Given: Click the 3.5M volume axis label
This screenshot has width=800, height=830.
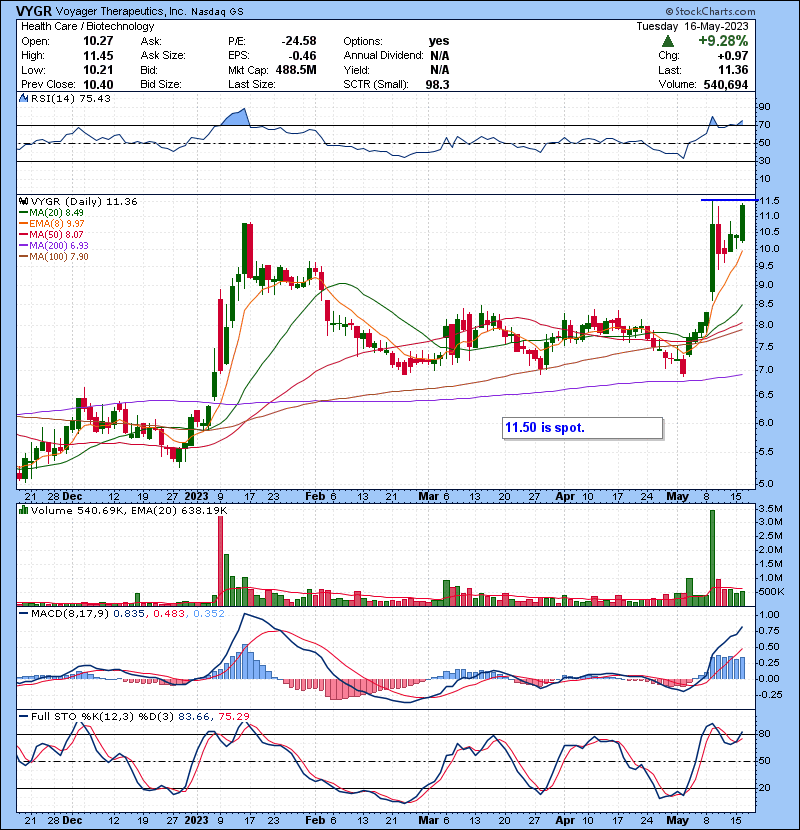Looking at the screenshot, I should [770, 509].
